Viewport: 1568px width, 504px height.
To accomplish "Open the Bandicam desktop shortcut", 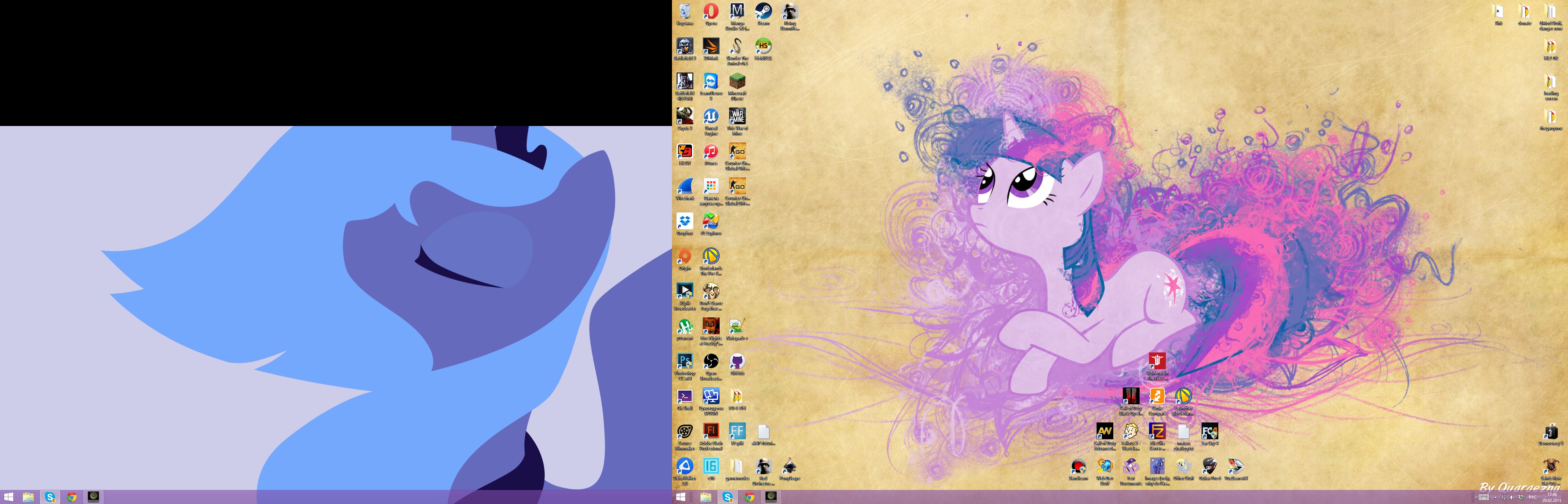I will pos(1078,467).
